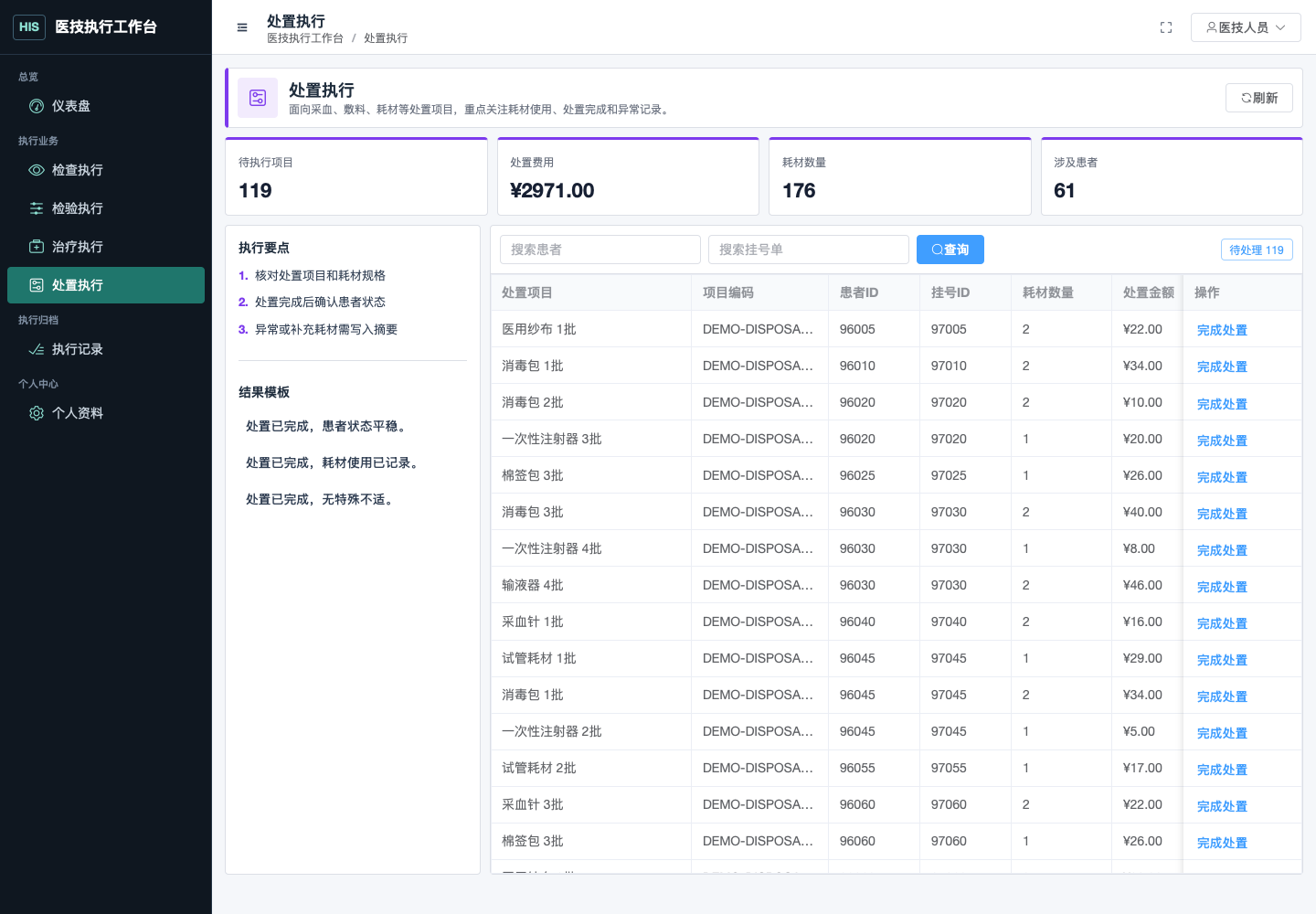The image size is (1316, 914).
Task: Click the 处置项目 column header
Action: tap(591, 292)
